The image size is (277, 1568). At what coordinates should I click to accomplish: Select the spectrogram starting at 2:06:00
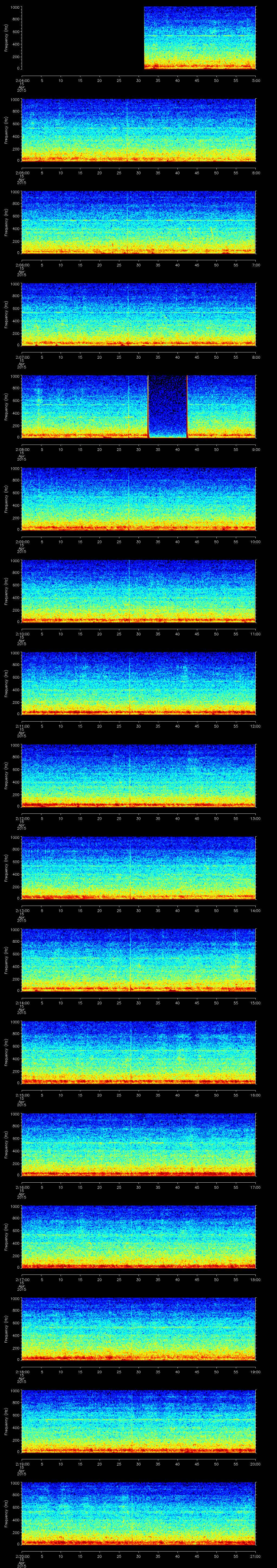(139, 222)
